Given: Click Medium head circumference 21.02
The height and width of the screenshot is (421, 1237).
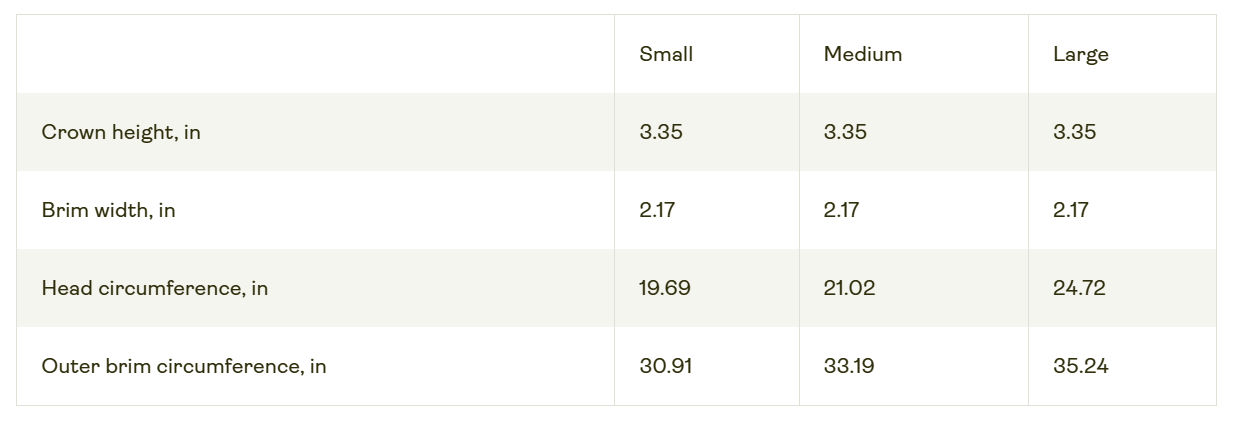Looking at the screenshot, I should point(849,288).
